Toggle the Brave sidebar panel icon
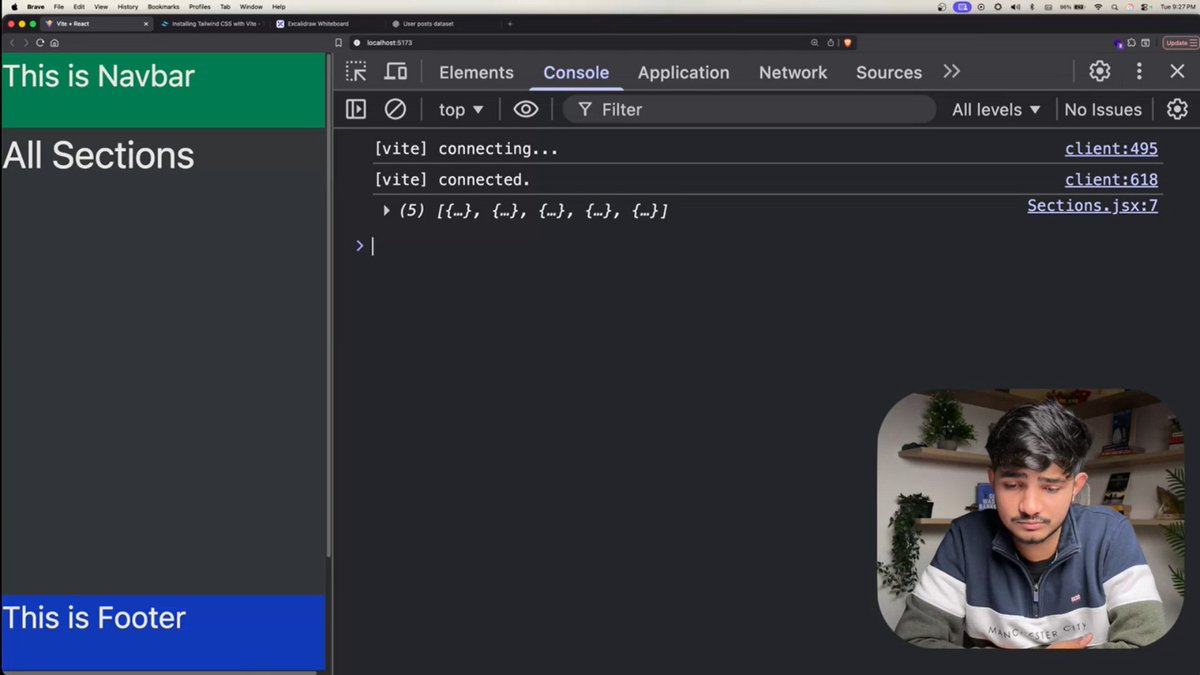This screenshot has height=675, width=1200. (x=1145, y=43)
